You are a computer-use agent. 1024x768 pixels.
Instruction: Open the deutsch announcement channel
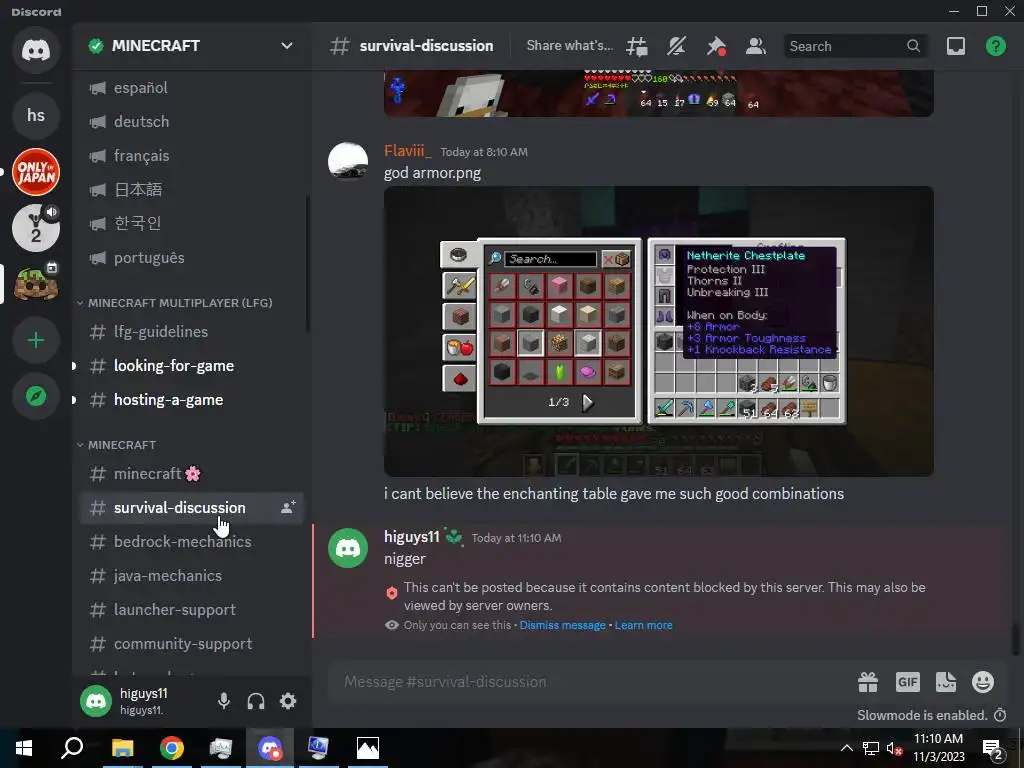[191, 121]
